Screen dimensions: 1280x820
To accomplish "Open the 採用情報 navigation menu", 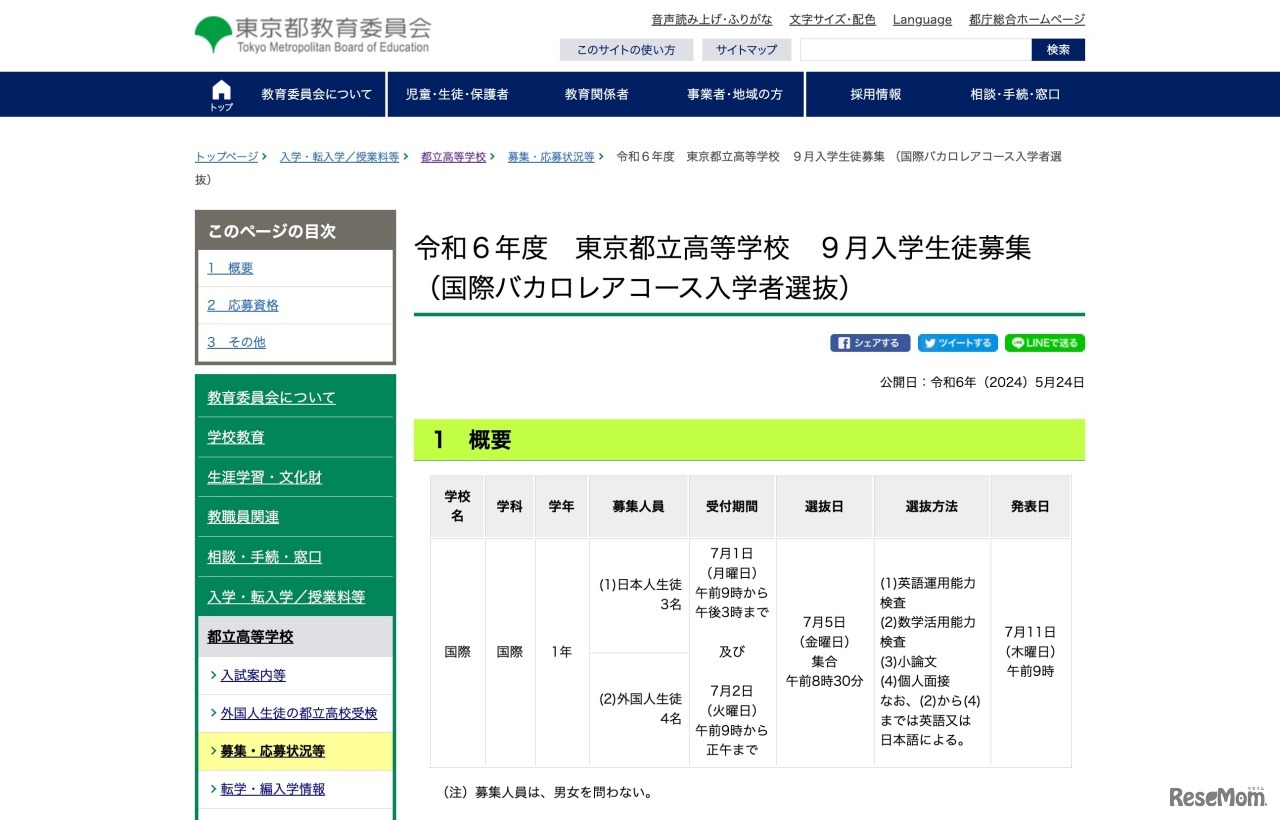I will pyautogui.click(x=875, y=95).
